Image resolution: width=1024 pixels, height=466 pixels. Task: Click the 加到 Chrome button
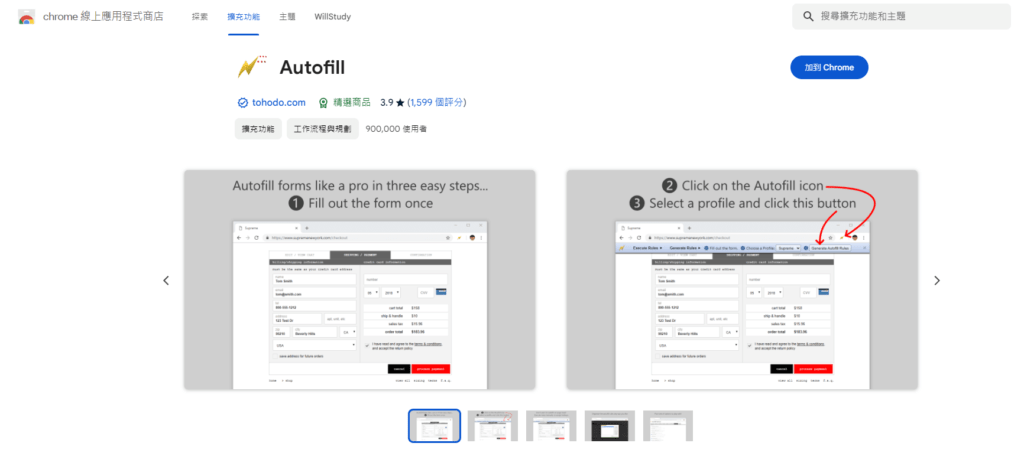[829, 67]
